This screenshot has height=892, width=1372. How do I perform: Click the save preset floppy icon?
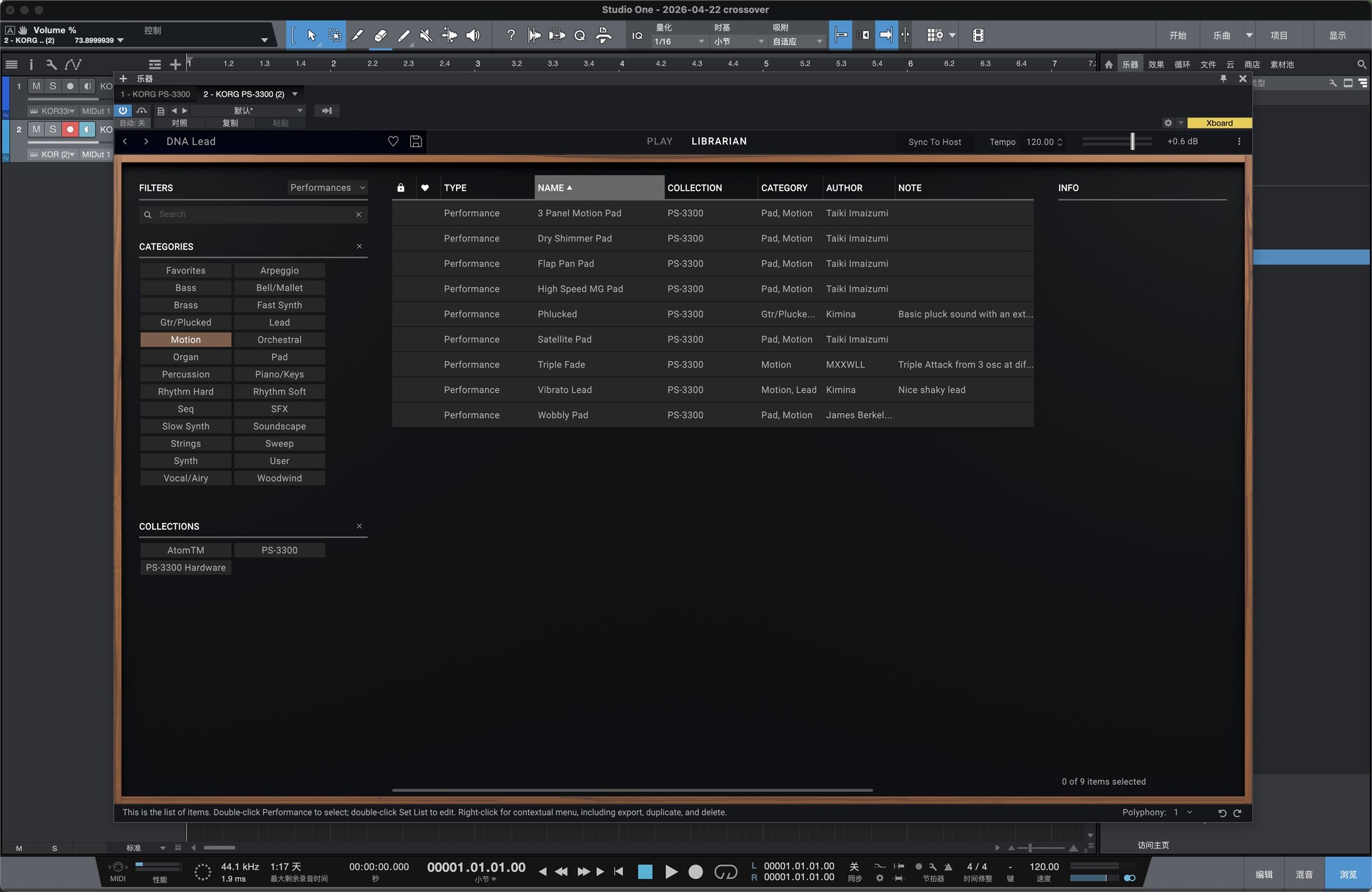pos(416,142)
